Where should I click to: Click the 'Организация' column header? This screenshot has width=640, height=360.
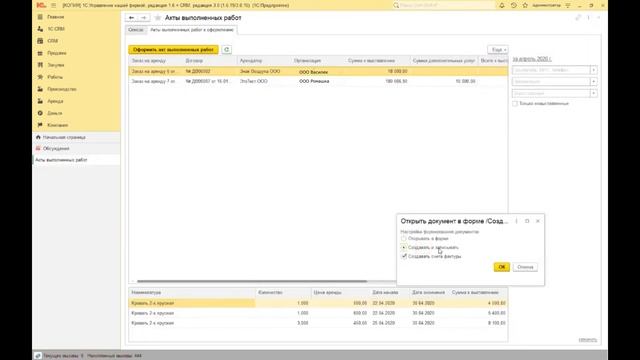click(x=307, y=60)
